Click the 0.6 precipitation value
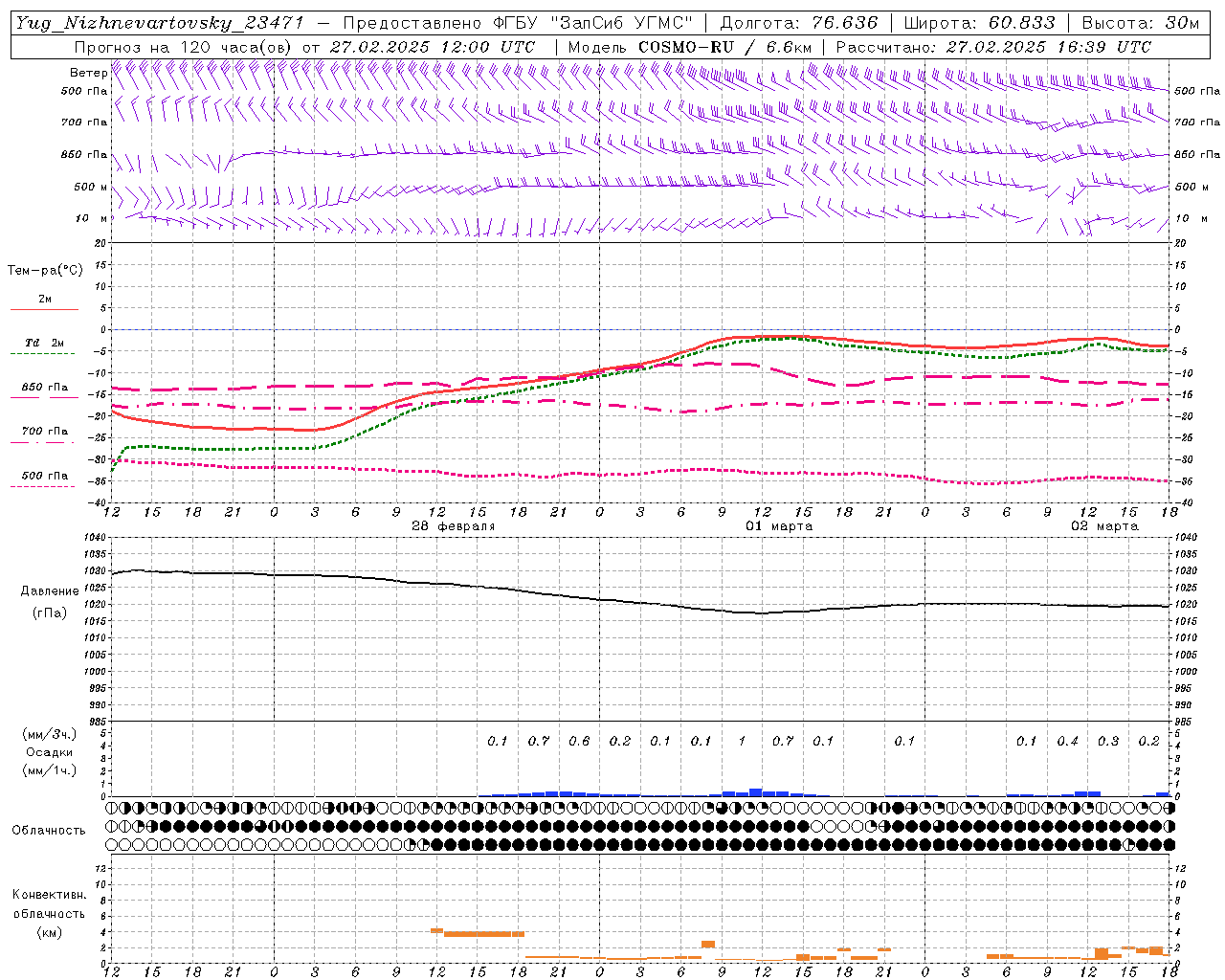Image resolution: width=1225 pixels, height=980 pixels. [579, 742]
